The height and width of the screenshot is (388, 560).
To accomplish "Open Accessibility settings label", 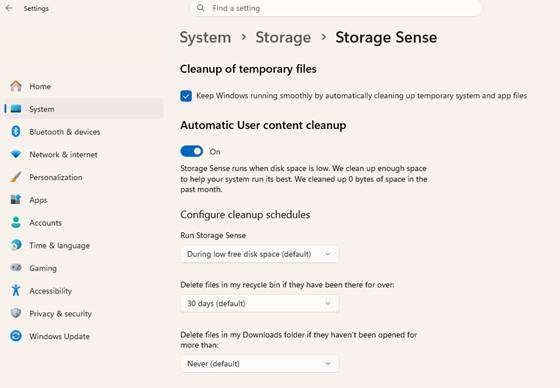I will pyautogui.click(x=50, y=291).
